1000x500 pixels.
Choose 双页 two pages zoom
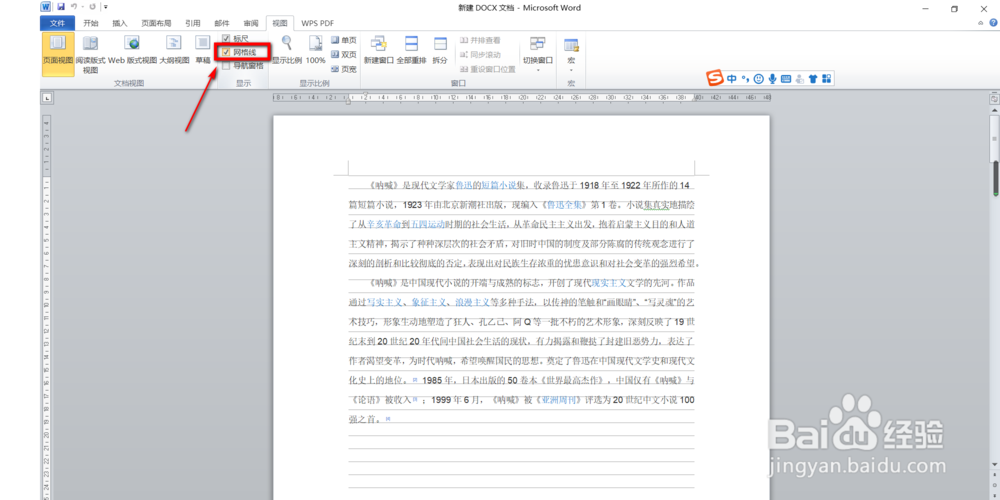point(344,54)
